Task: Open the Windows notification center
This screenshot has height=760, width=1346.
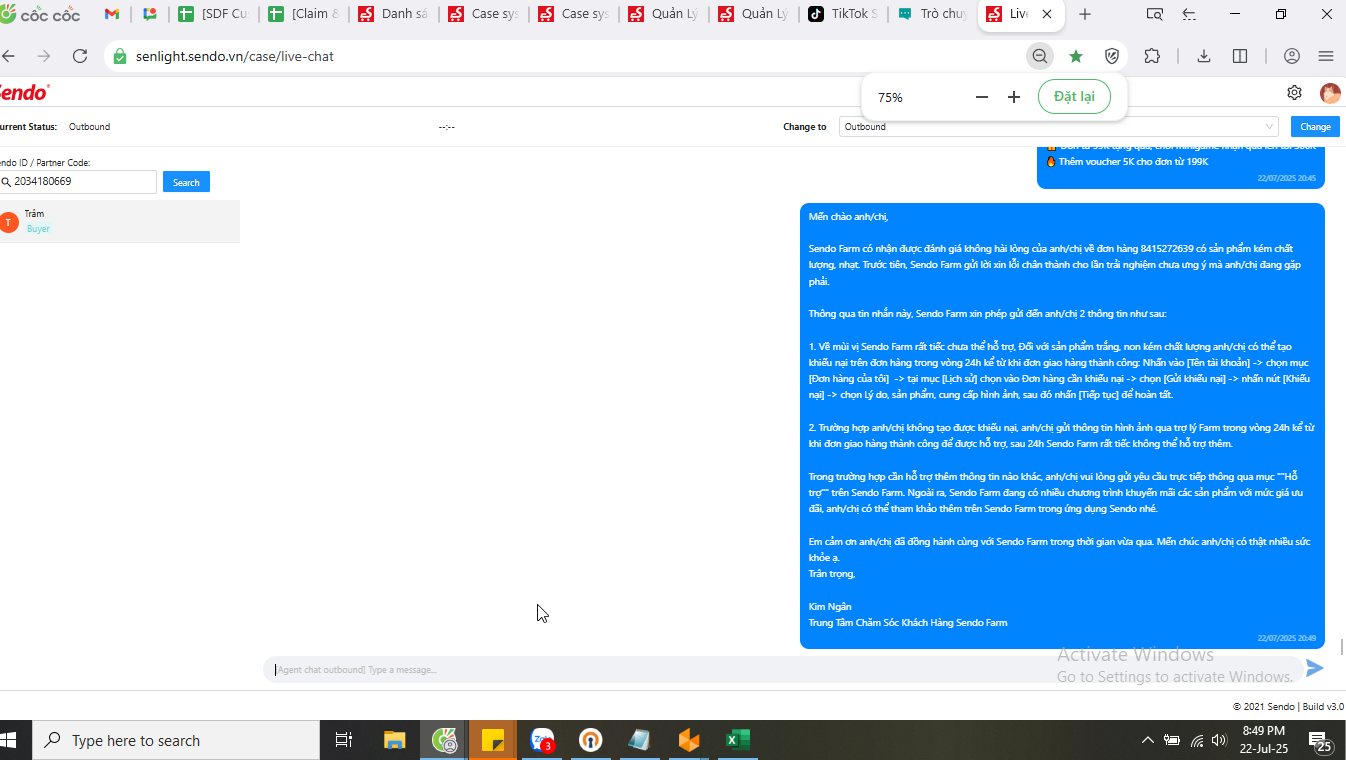Action: pyautogui.click(x=1321, y=741)
